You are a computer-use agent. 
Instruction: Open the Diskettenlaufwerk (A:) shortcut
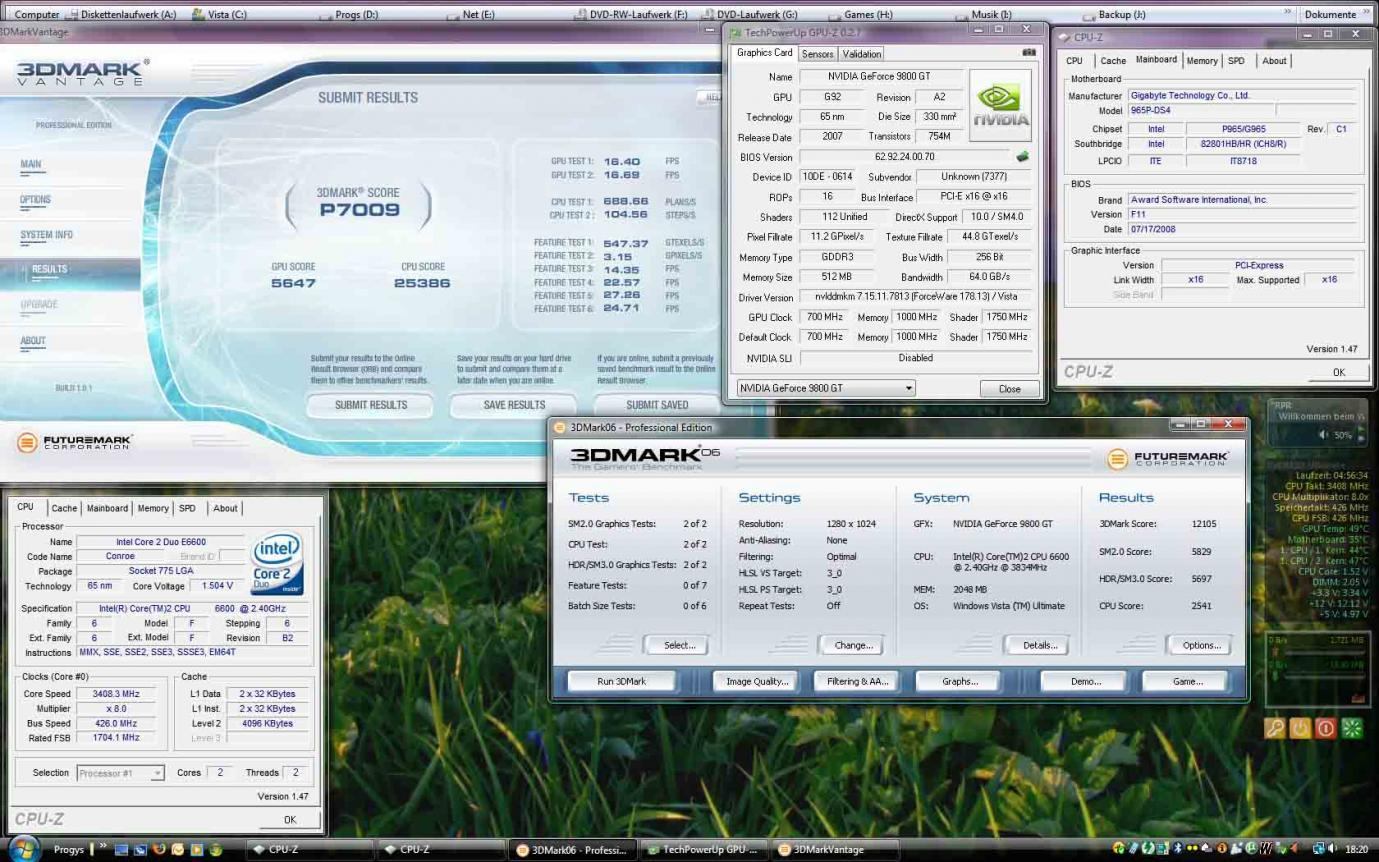(120, 15)
